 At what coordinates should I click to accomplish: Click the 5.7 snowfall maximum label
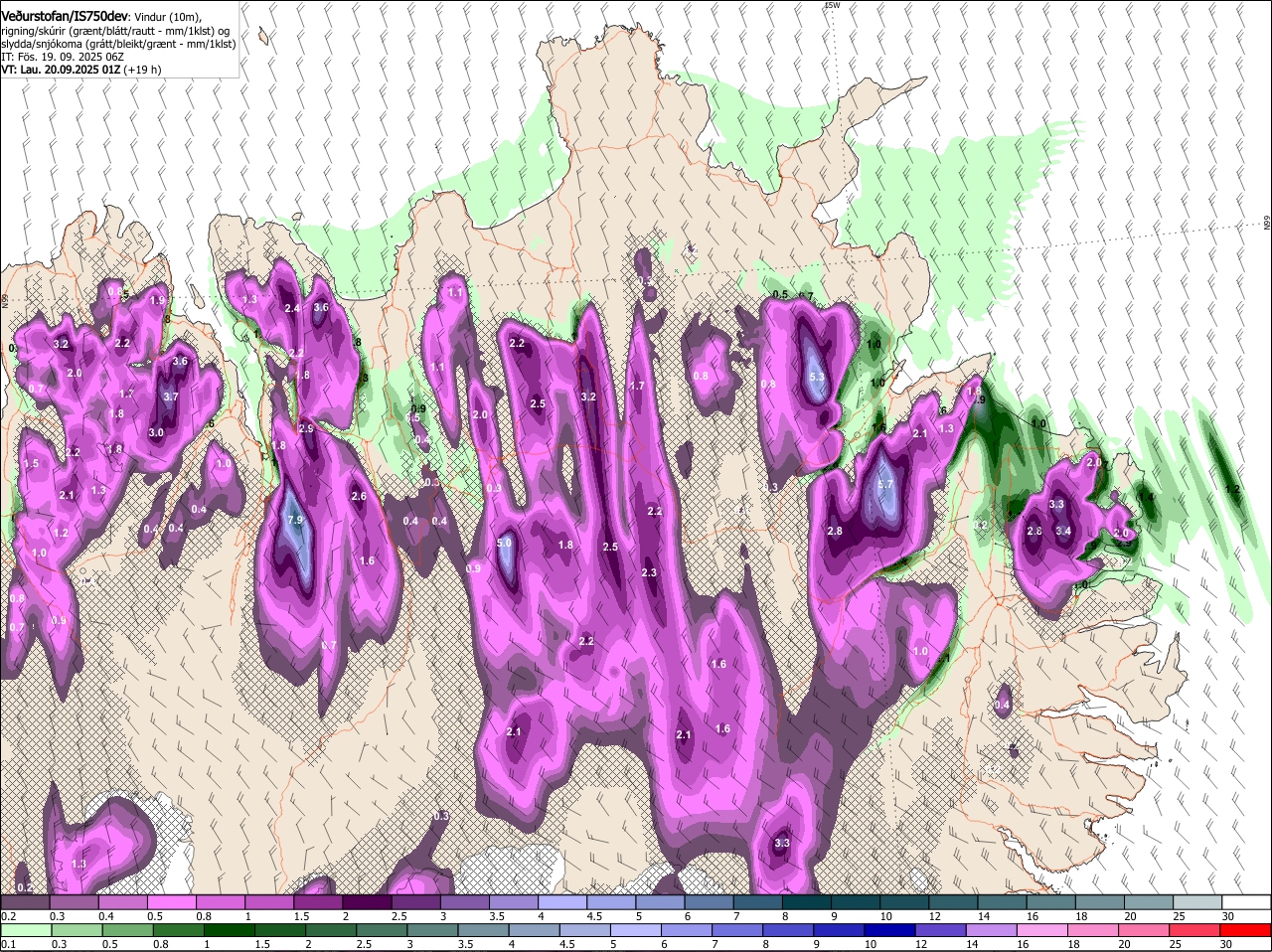pos(886,485)
